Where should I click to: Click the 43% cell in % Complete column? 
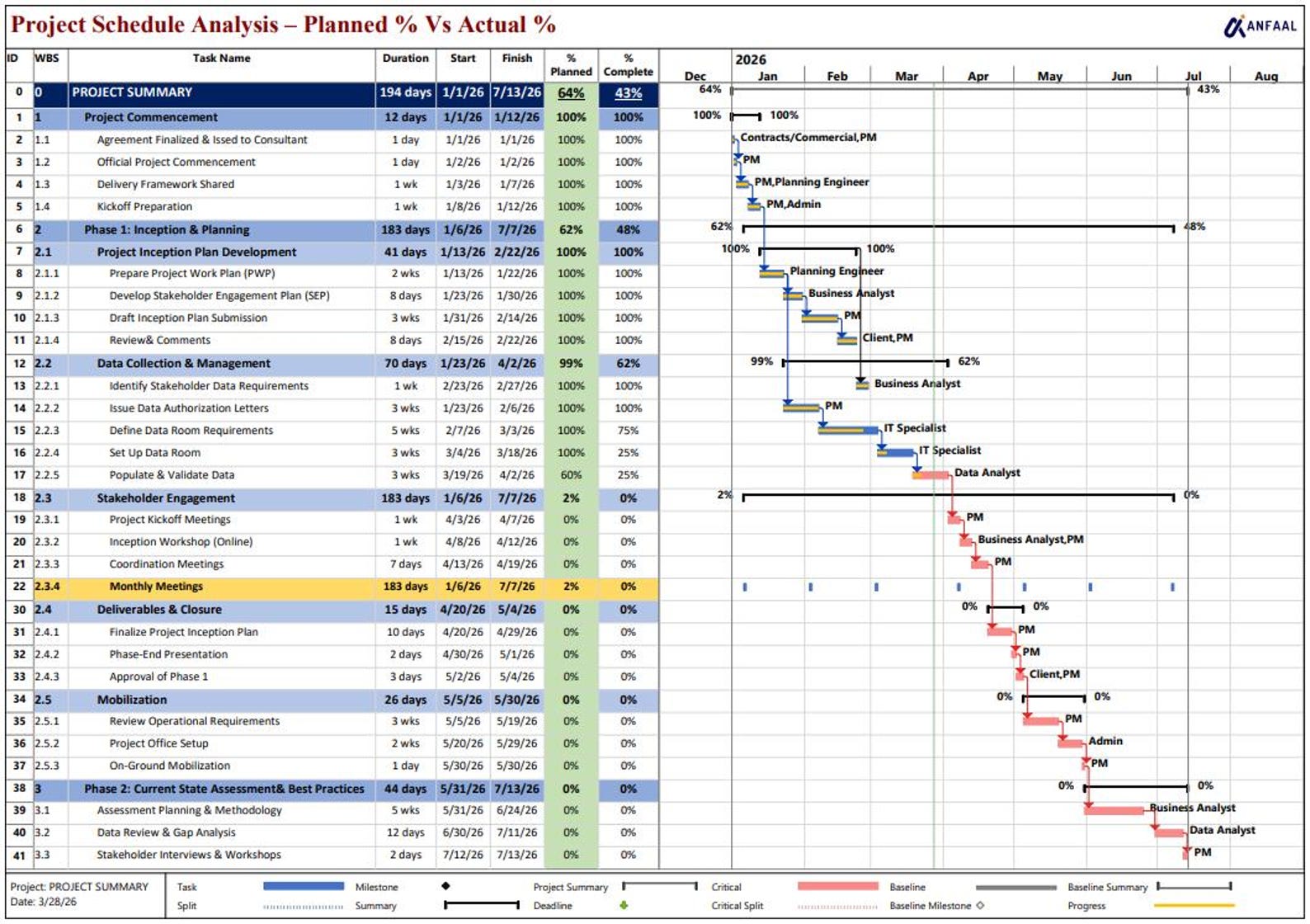coord(629,93)
